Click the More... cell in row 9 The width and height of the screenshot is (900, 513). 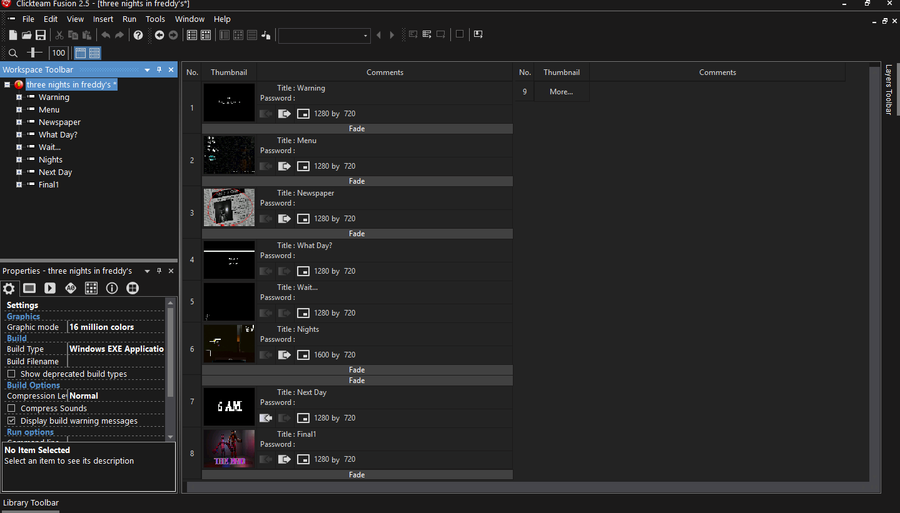click(x=561, y=92)
